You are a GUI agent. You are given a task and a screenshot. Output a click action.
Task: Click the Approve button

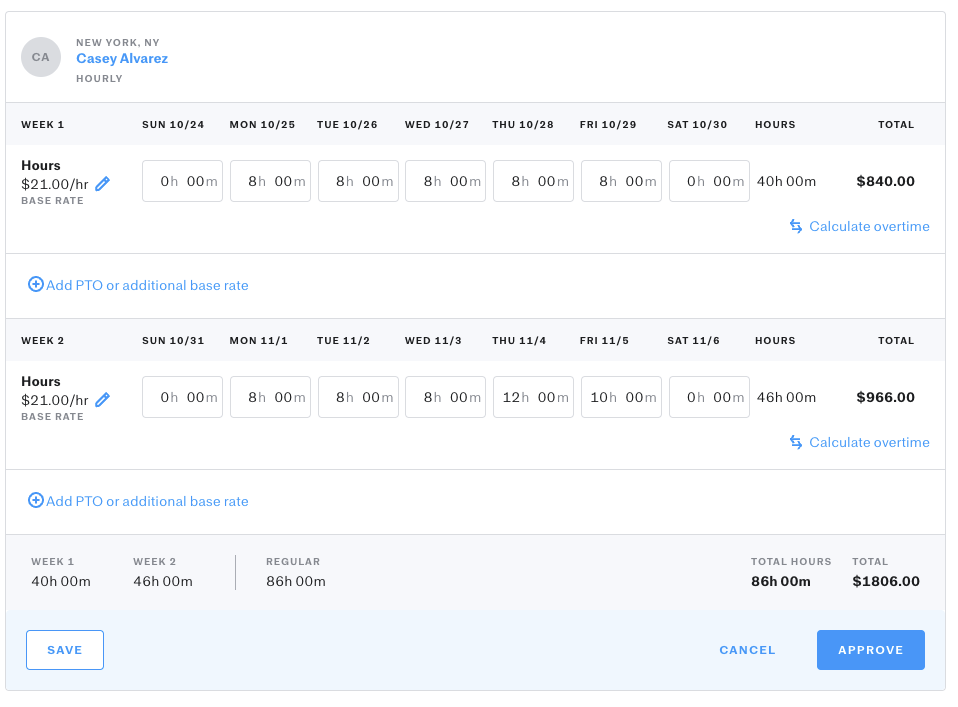870,650
